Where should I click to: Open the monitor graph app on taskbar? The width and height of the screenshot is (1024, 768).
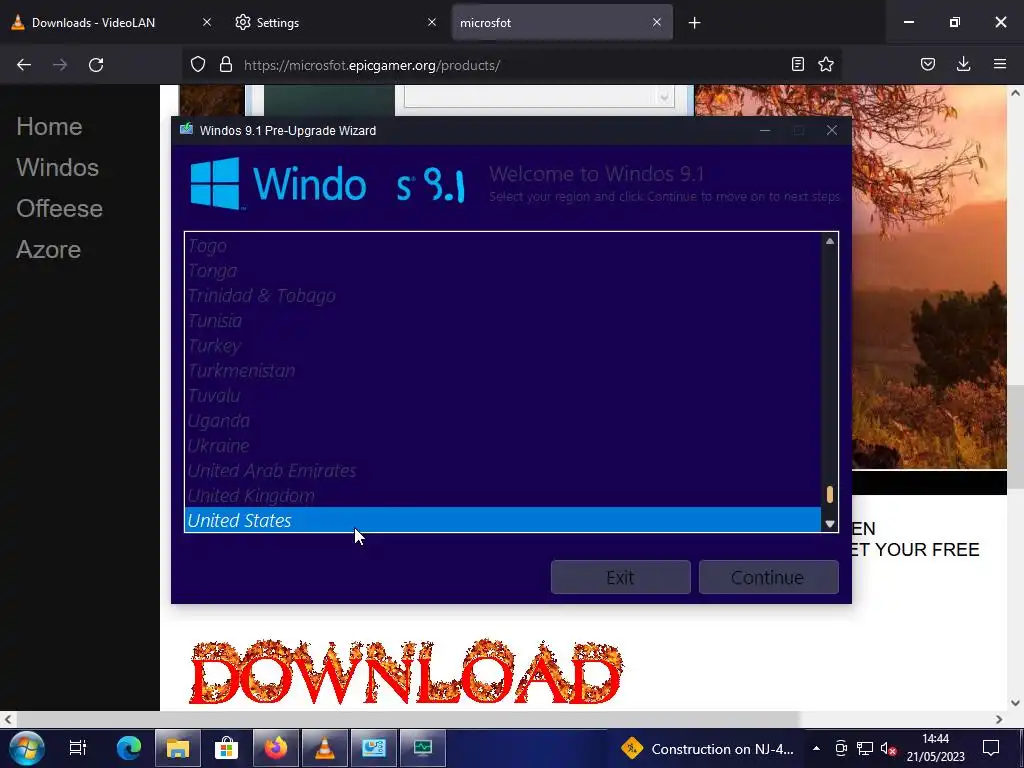(423, 748)
